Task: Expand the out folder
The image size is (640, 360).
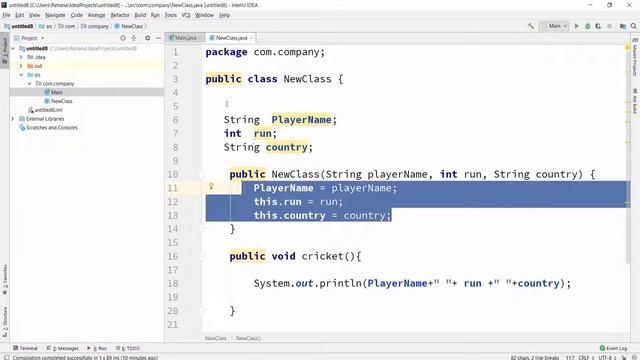Action: pyautogui.click(x=21, y=66)
